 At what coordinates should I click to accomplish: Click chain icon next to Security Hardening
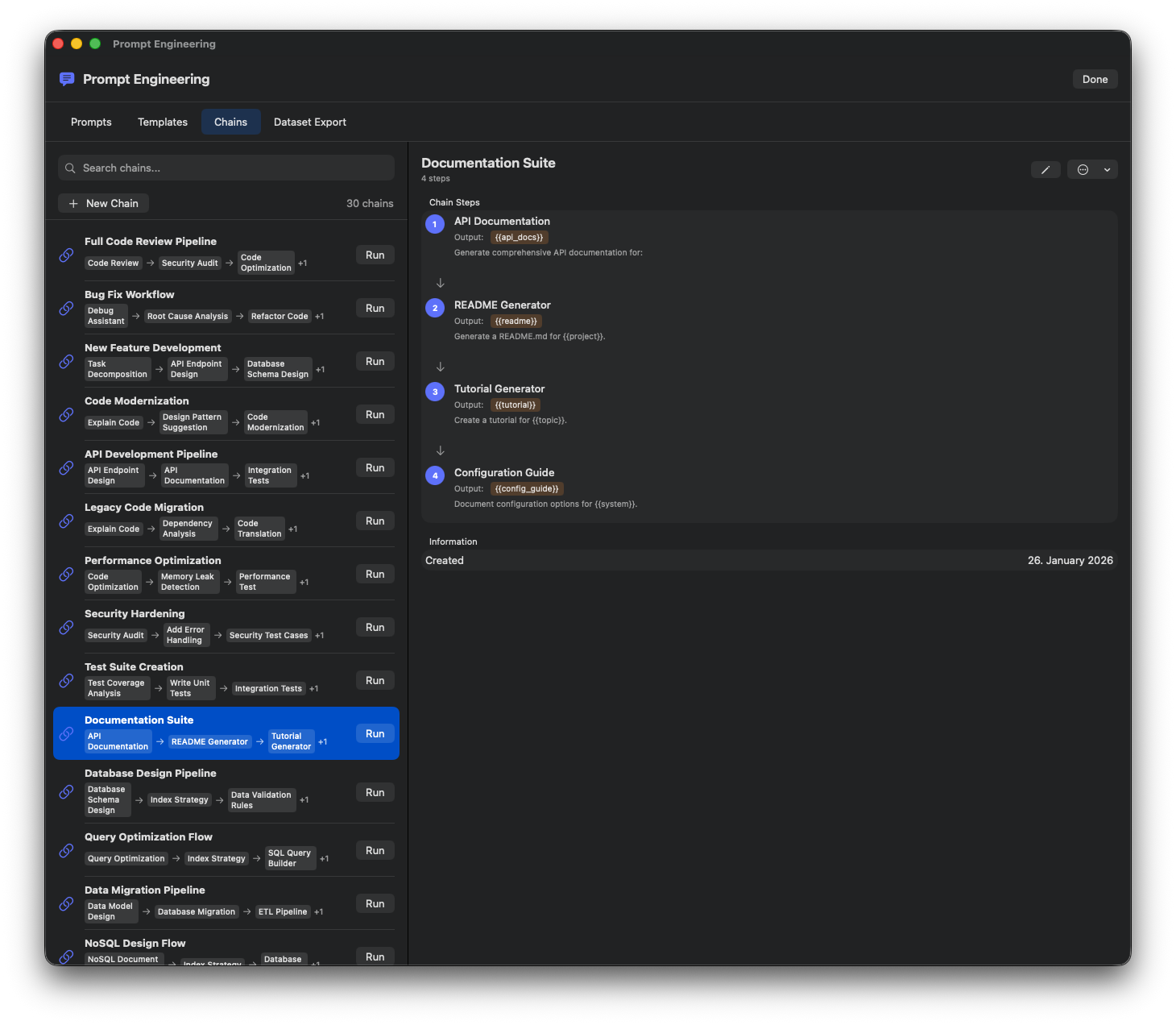point(67,628)
